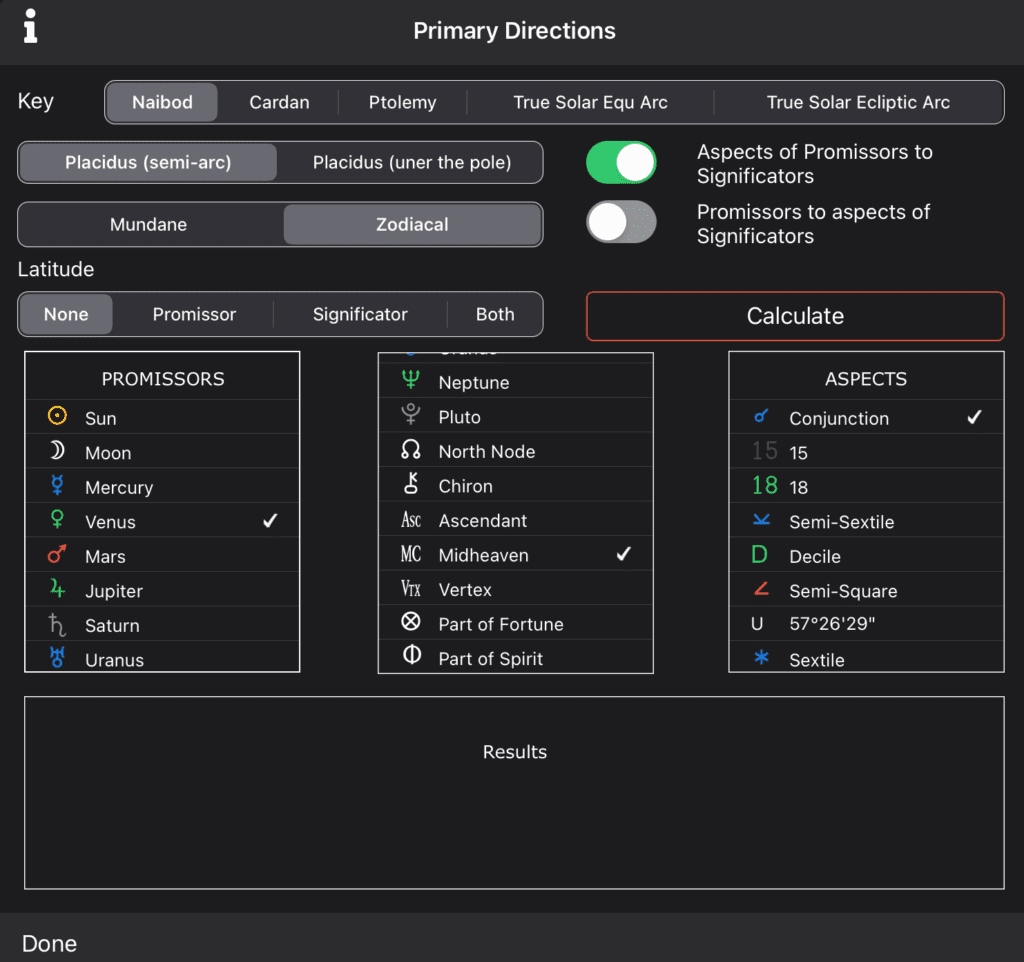Enable Promissors to aspects of Significators

[x=621, y=222]
